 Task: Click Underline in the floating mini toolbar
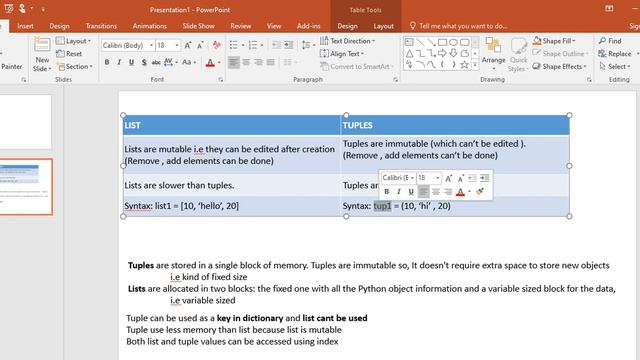(x=411, y=191)
